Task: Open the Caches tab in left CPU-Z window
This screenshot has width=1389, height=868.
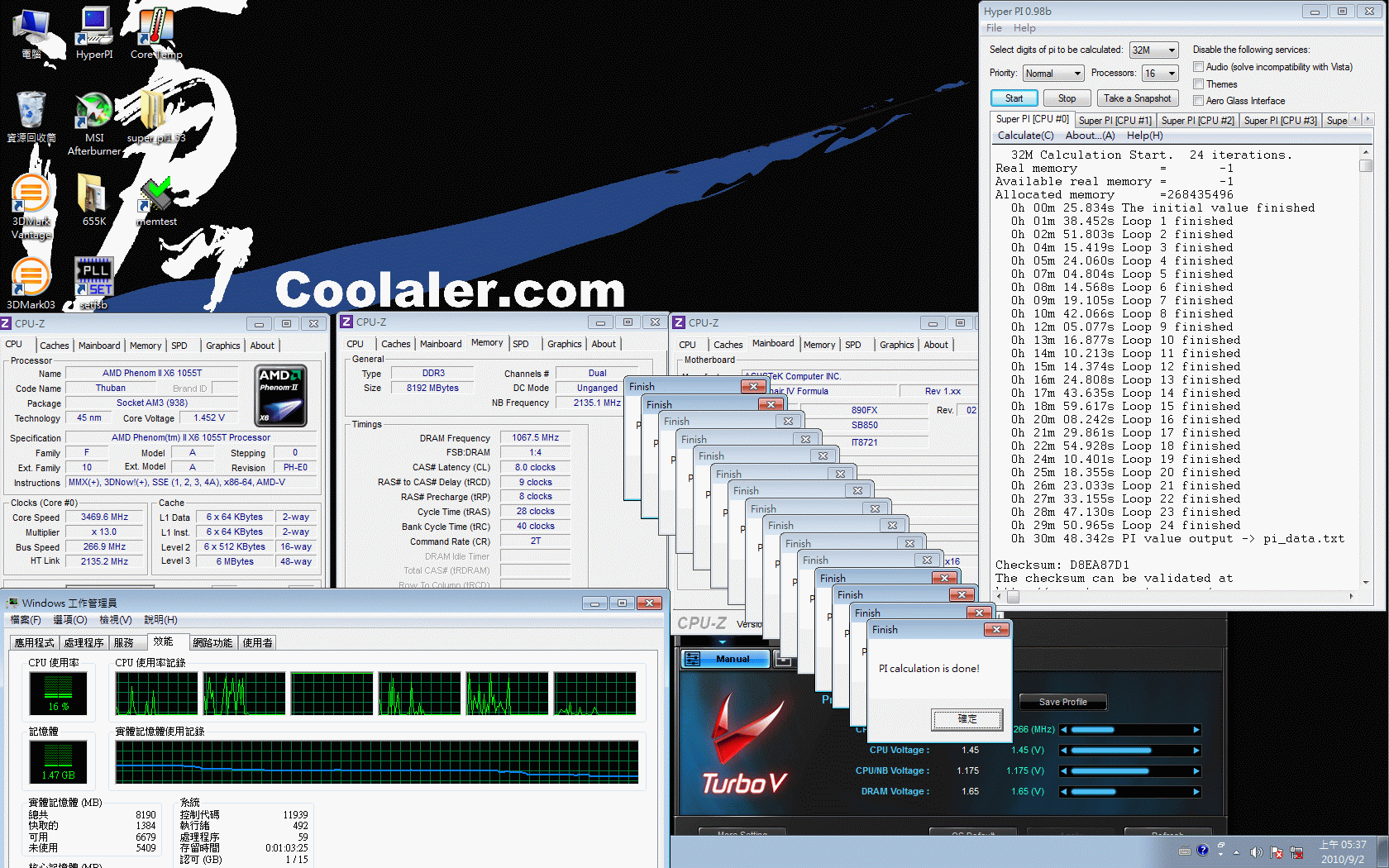Action: click(55, 346)
